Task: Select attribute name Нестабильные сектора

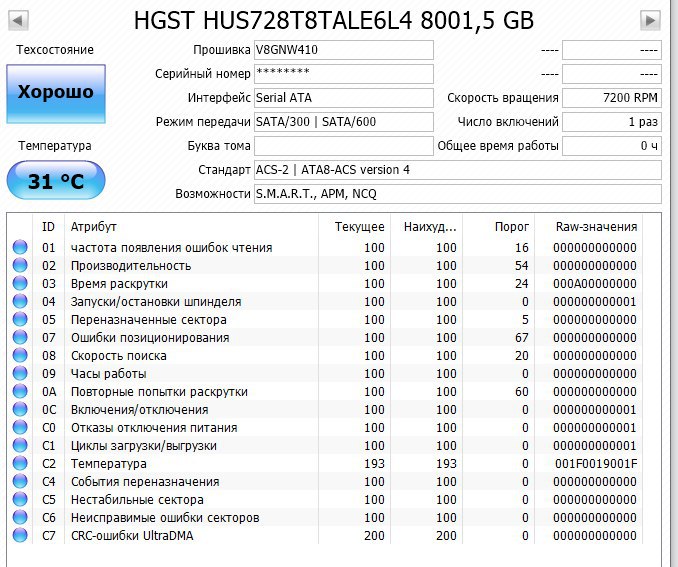Action: [137, 500]
